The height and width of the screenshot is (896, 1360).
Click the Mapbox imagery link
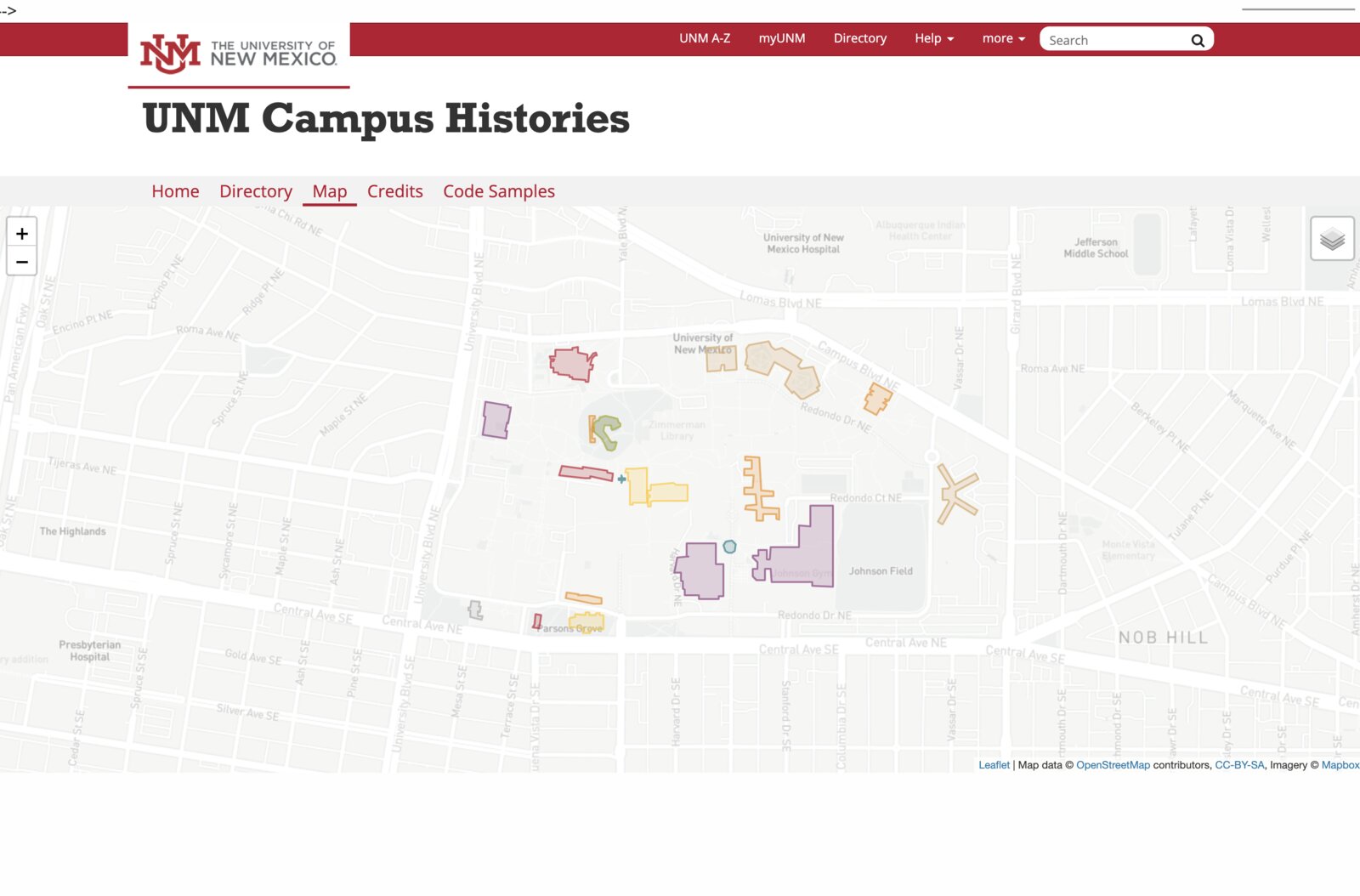pyautogui.click(x=1341, y=764)
